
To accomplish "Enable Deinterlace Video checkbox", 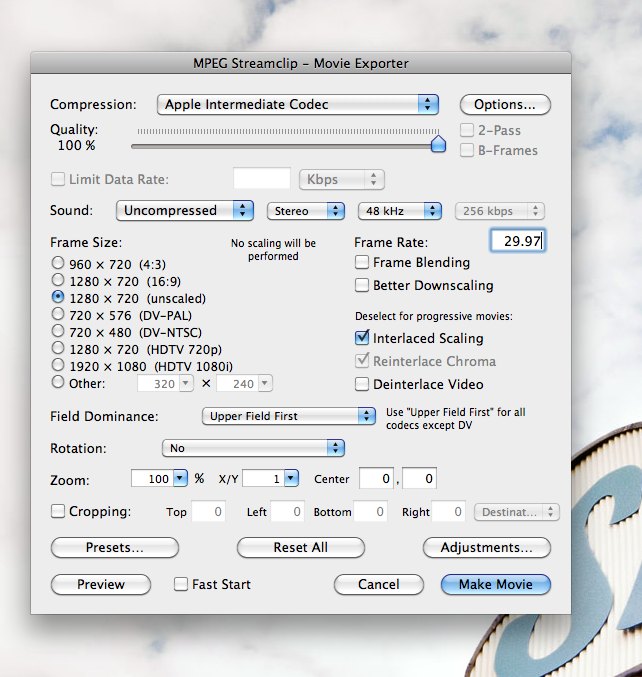I will [x=362, y=384].
